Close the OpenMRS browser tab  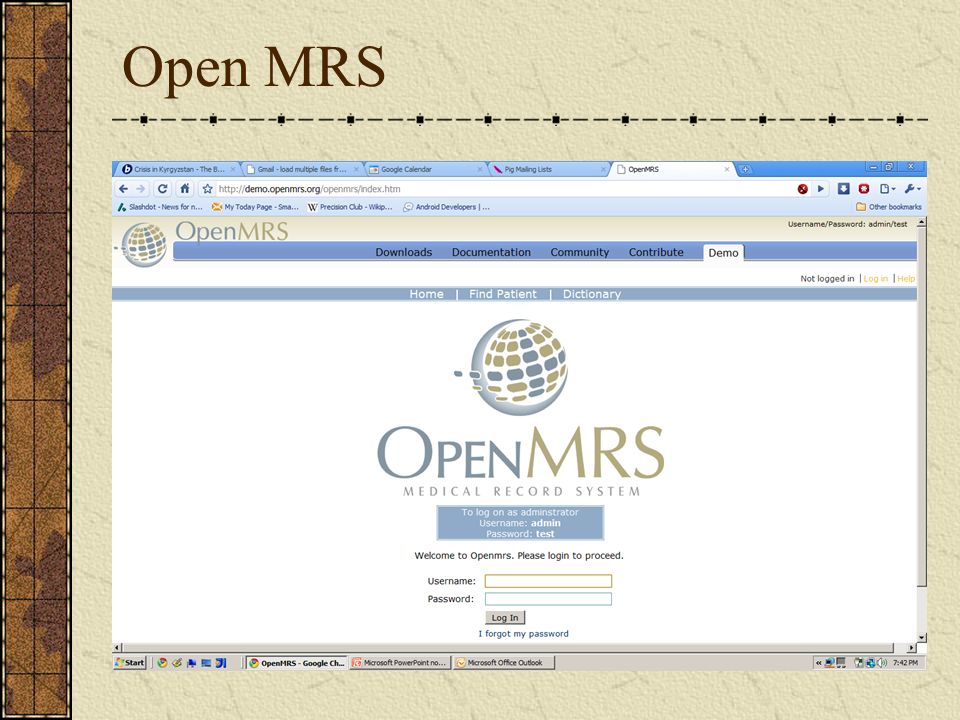[x=727, y=169]
